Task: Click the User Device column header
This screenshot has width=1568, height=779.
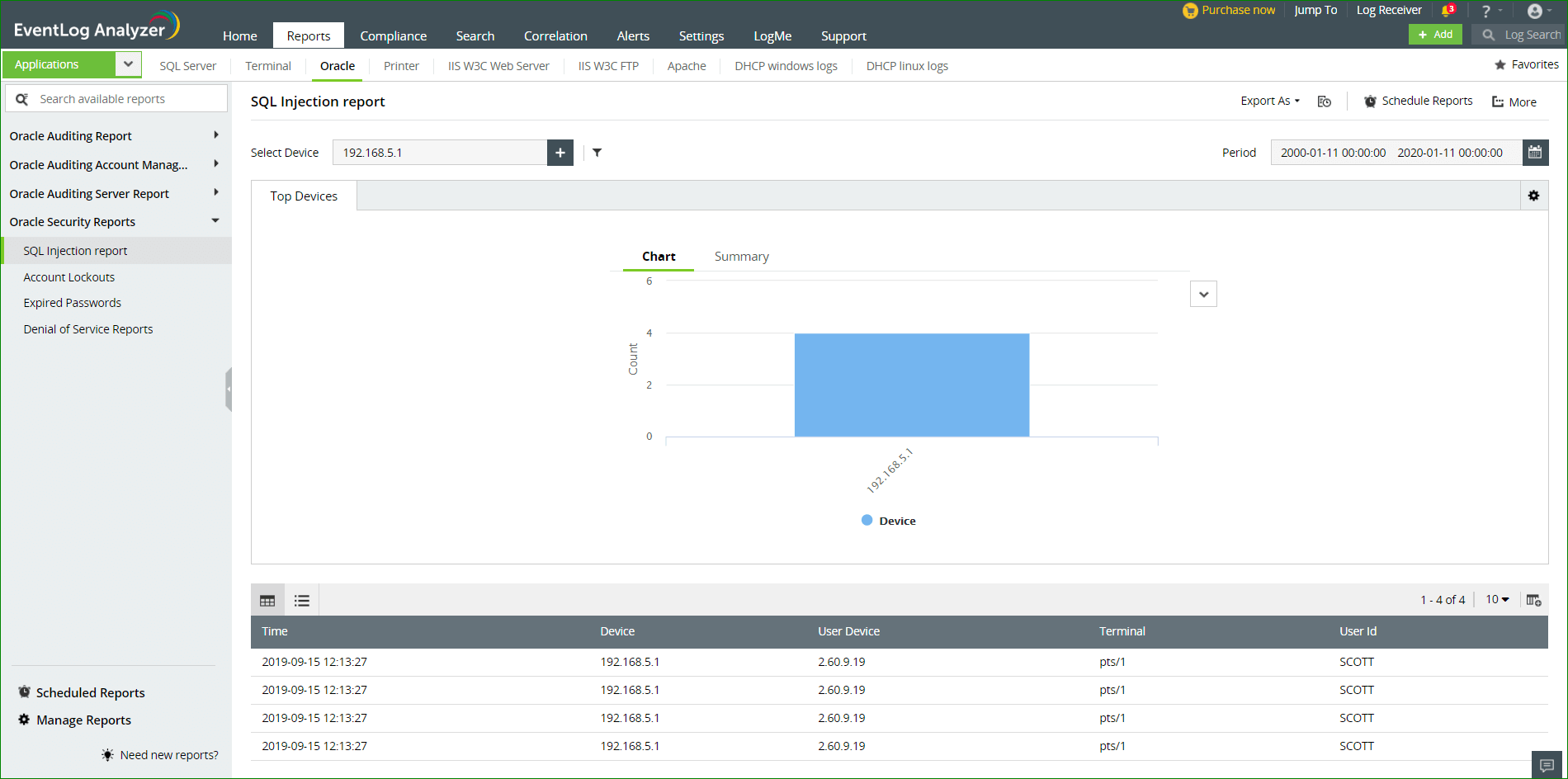Action: click(x=848, y=631)
